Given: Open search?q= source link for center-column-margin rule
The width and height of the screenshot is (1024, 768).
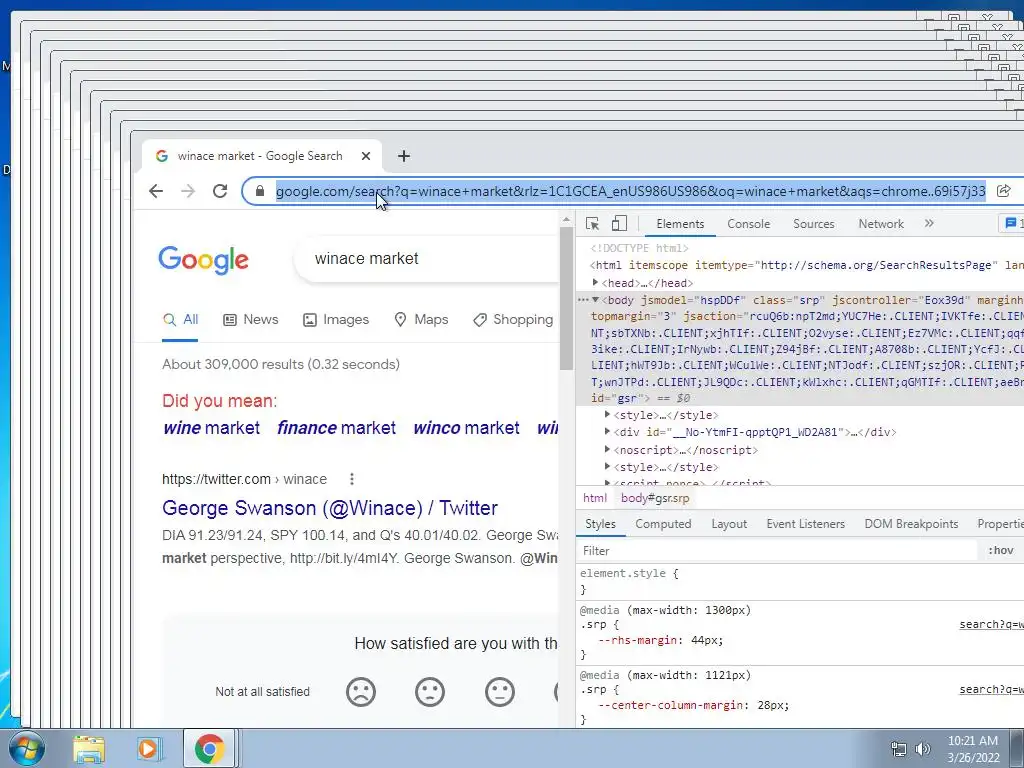Looking at the screenshot, I should coord(991,690).
